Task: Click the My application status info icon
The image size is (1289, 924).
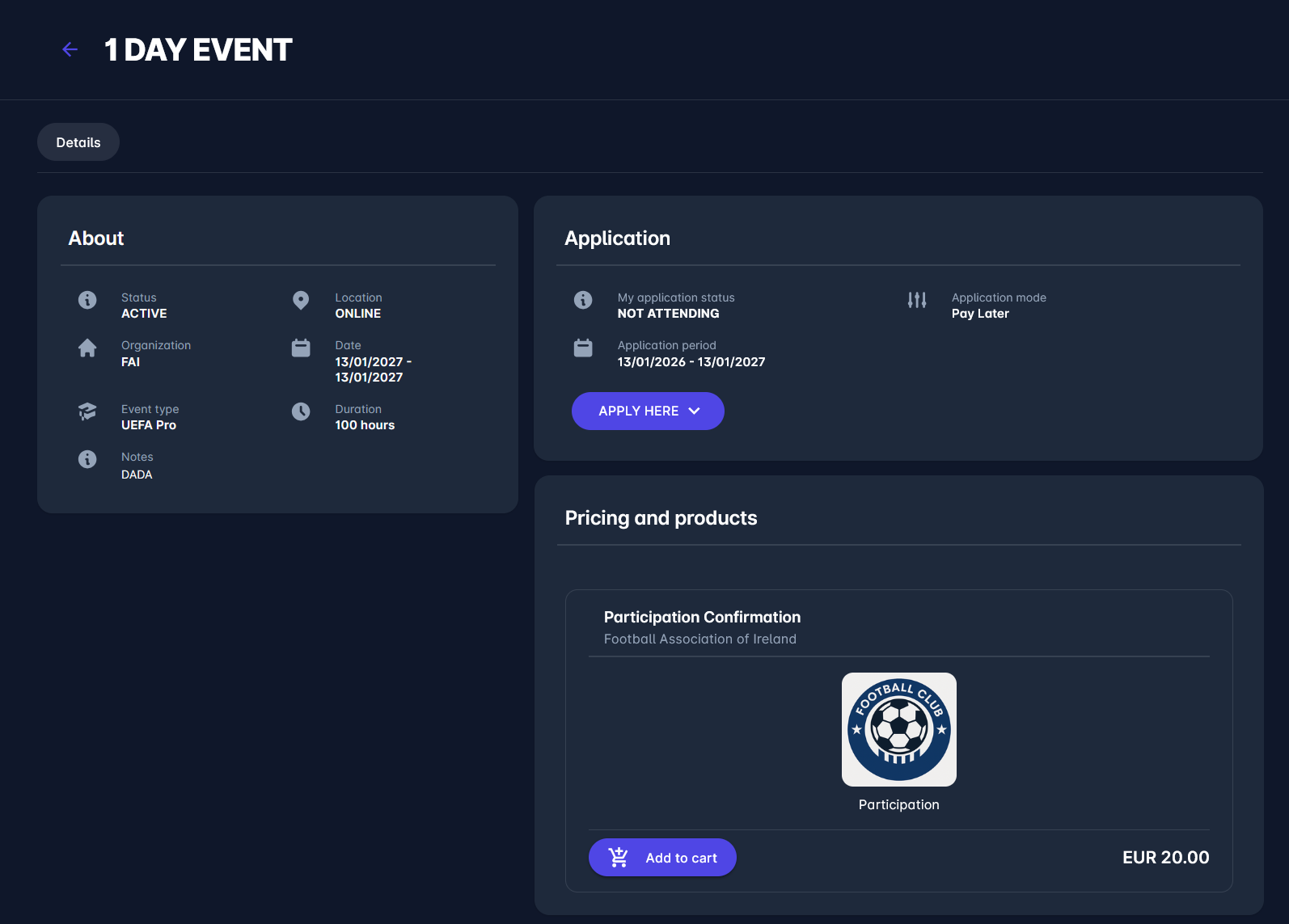Action: coord(583,300)
